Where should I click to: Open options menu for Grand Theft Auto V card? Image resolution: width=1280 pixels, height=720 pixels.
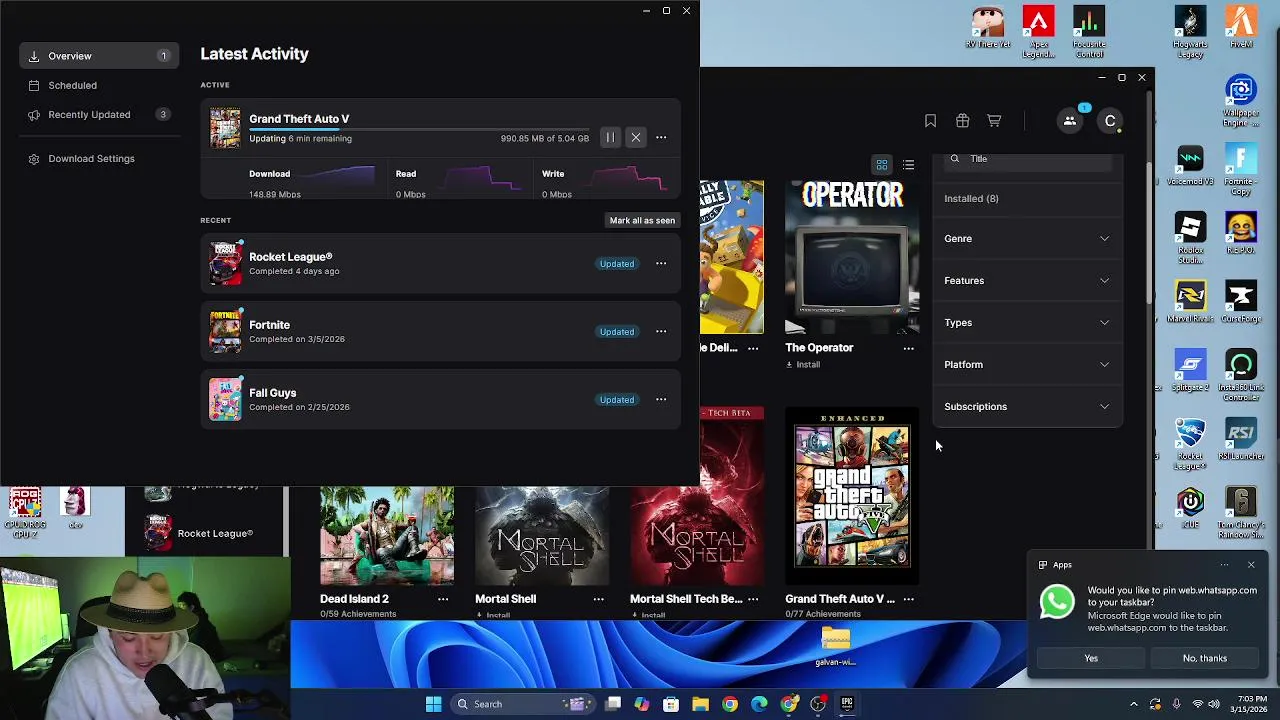(908, 599)
